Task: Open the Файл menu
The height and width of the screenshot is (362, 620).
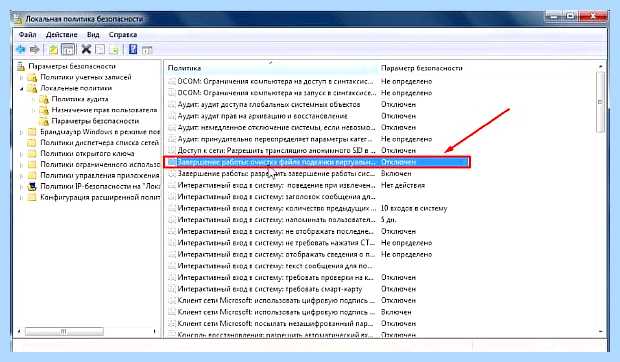Action: (27, 35)
